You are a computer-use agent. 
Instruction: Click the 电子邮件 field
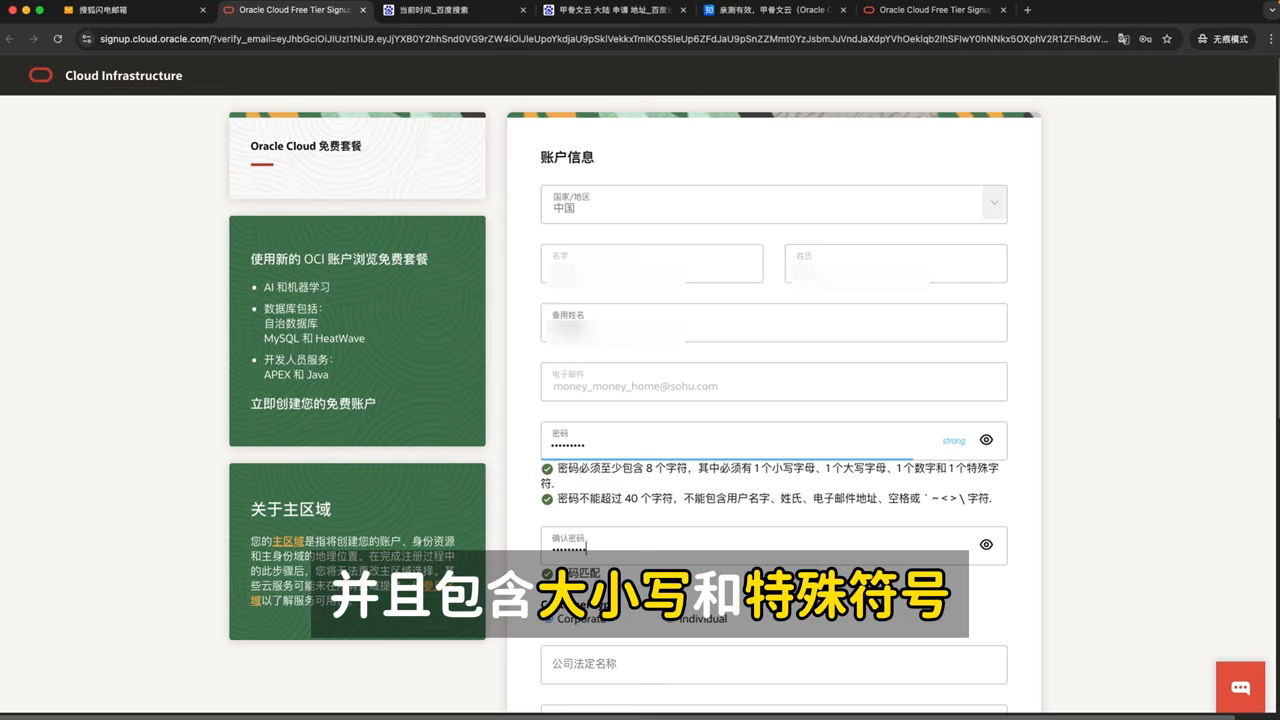pos(774,382)
